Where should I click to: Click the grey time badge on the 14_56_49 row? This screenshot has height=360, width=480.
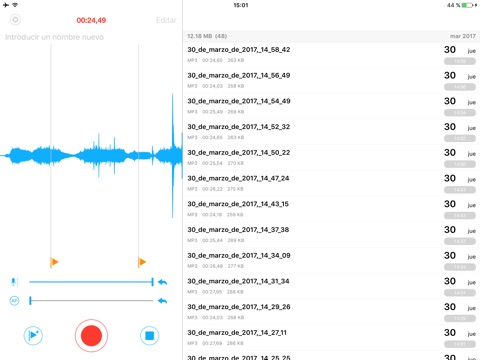pos(460,87)
